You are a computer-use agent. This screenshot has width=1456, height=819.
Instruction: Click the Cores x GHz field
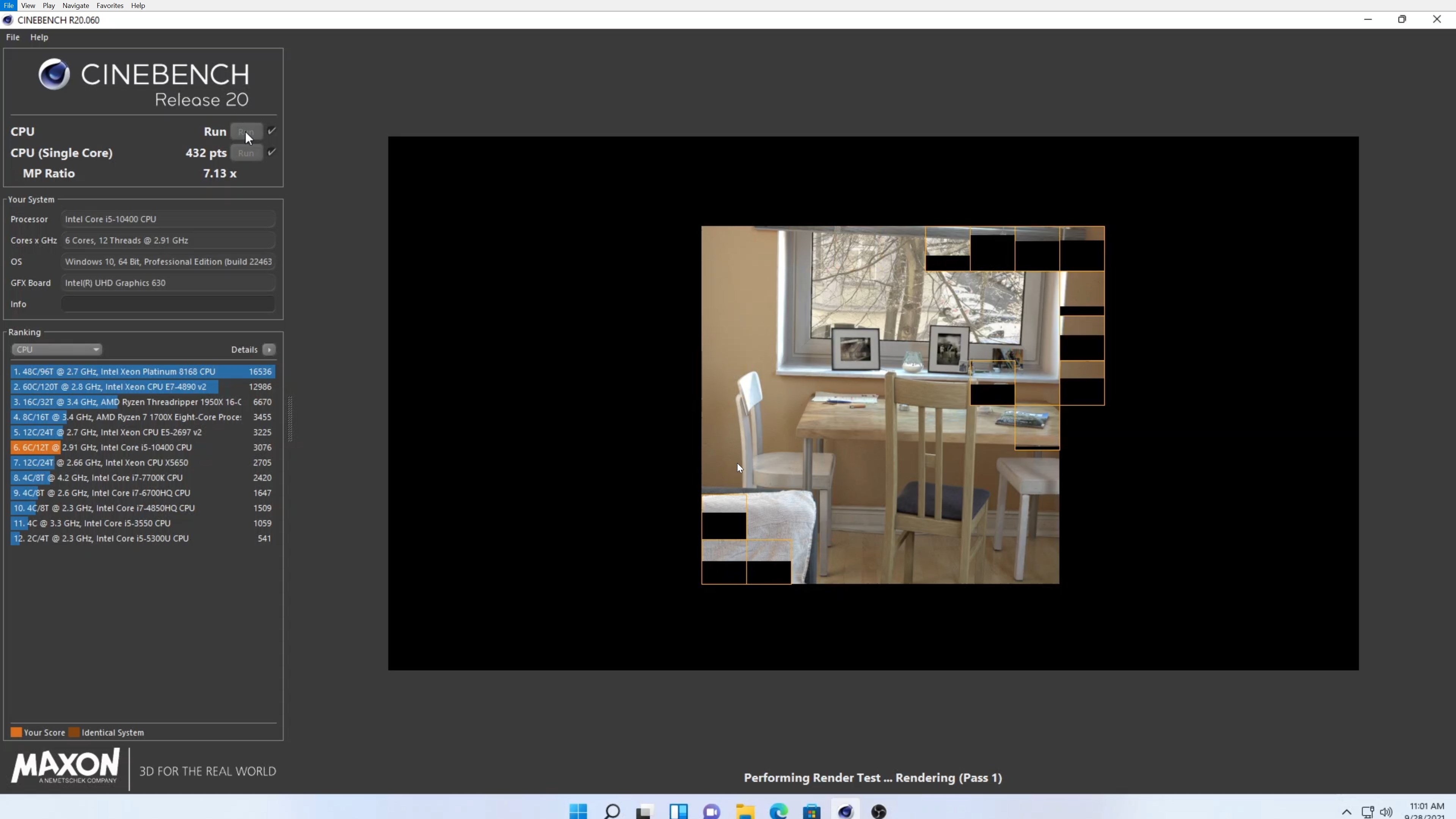168,241
